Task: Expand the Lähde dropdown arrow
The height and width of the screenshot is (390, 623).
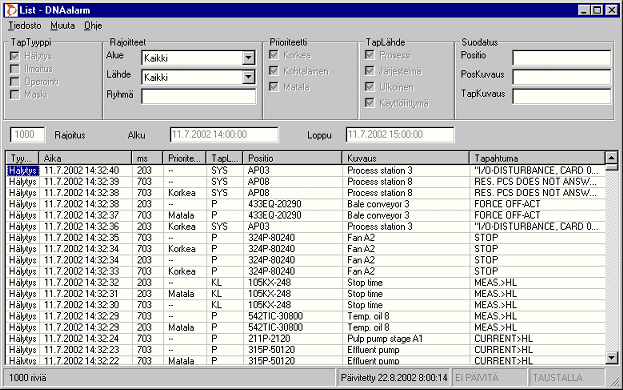Action: [x=248, y=77]
